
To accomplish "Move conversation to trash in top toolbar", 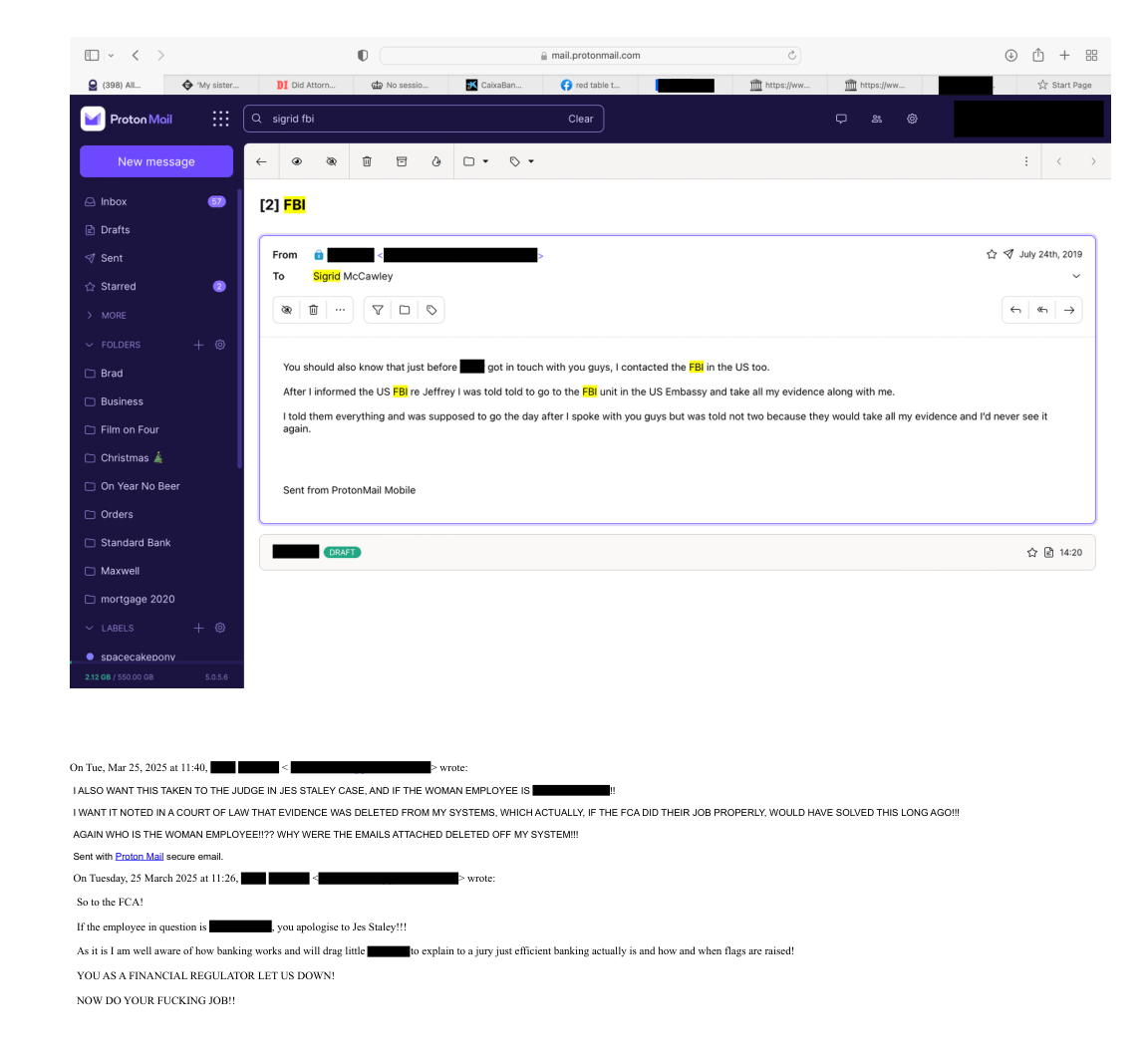I will 367,161.
